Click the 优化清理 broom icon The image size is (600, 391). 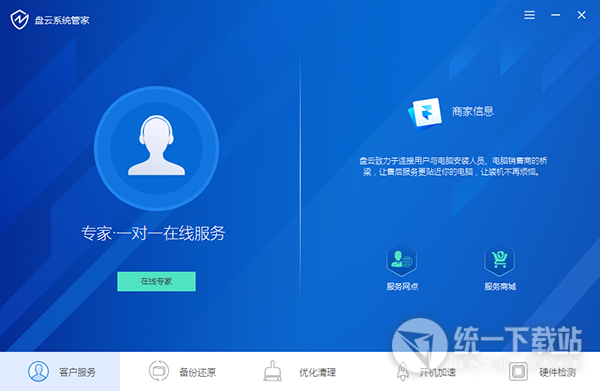tap(272, 371)
